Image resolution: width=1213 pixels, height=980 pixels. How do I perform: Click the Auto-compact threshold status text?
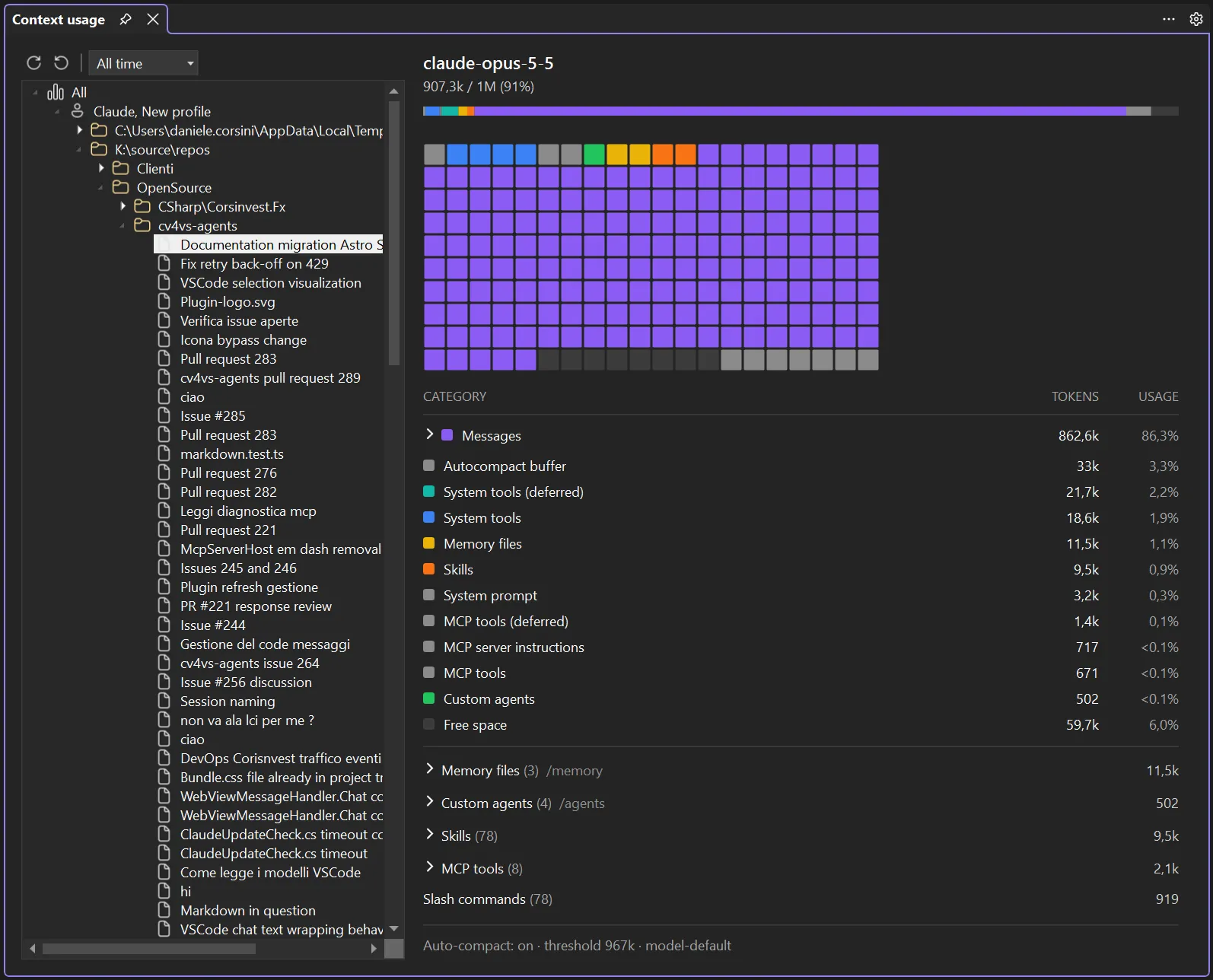577,945
